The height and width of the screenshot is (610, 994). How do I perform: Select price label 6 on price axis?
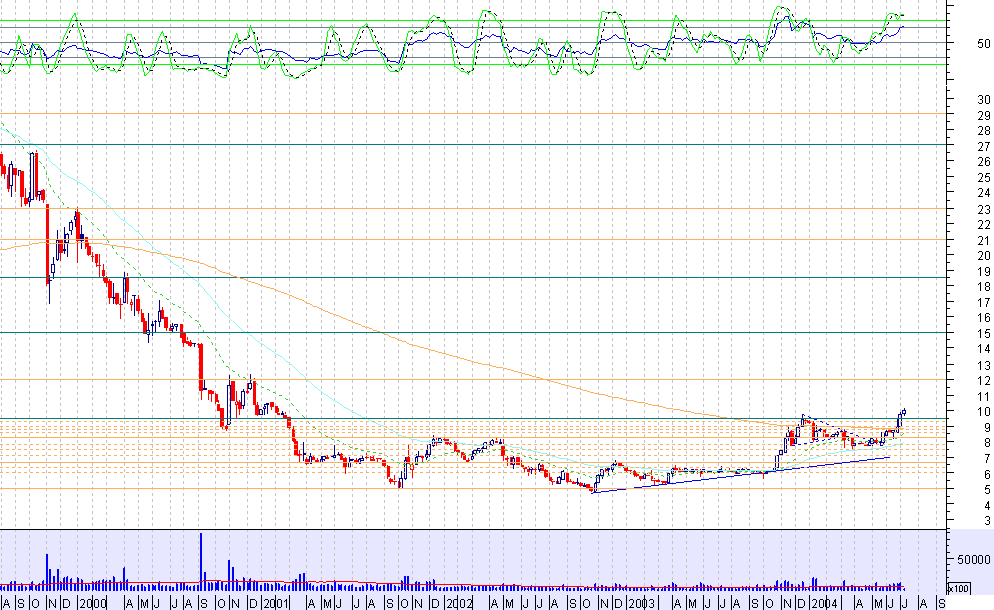click(x=987, y=474)
